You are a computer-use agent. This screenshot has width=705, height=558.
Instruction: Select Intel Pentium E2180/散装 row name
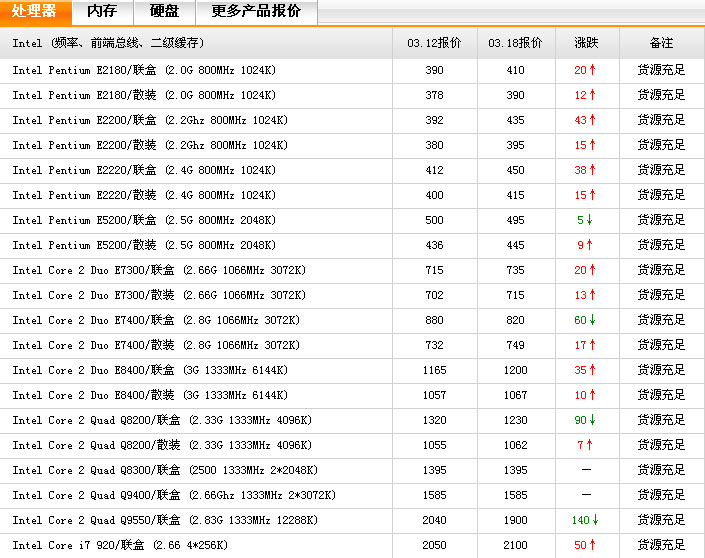[x=144, y=95]
